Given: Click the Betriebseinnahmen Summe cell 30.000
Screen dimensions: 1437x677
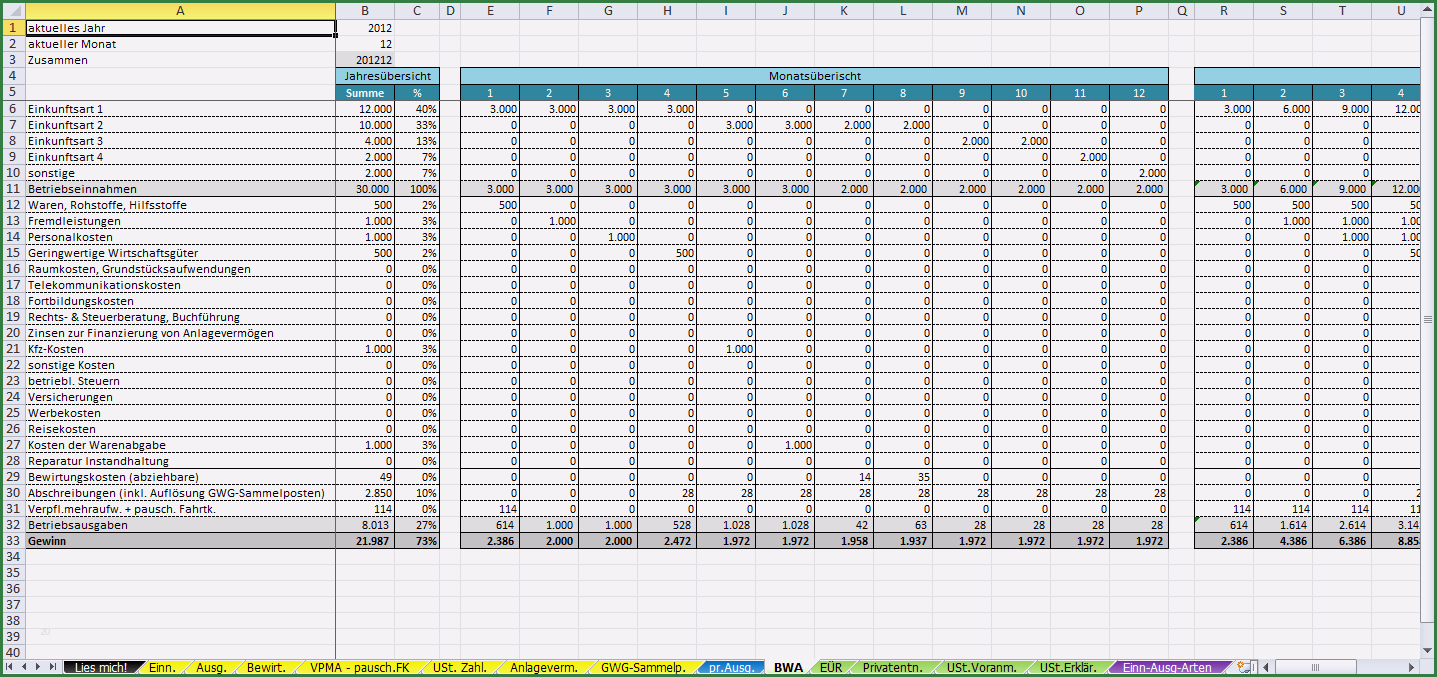Looking at the screenshot, I should (x=365, y=189).
